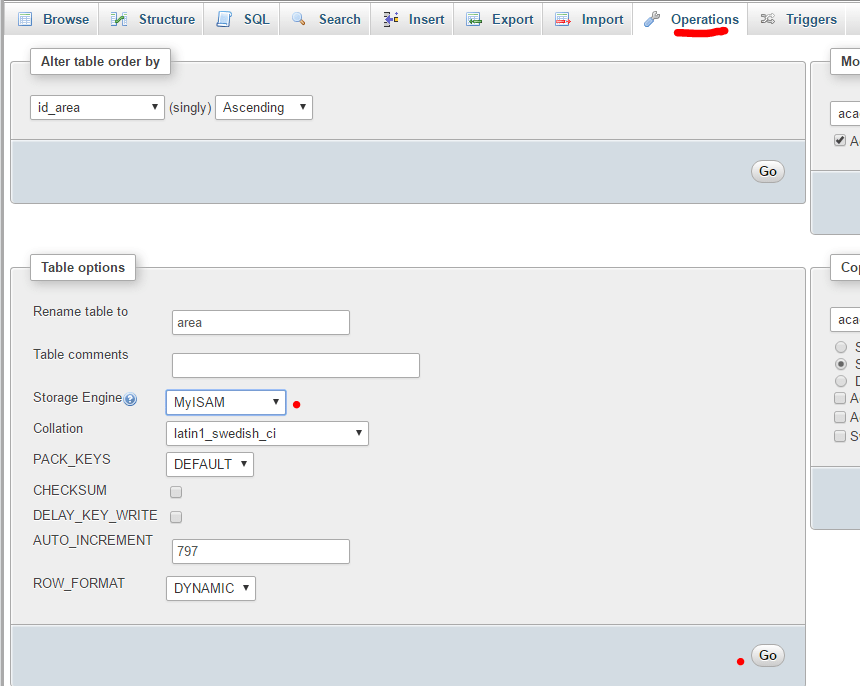This screenshot has width=860, height=686.
Task: Select the Export icon
Action: click(473, 18)
